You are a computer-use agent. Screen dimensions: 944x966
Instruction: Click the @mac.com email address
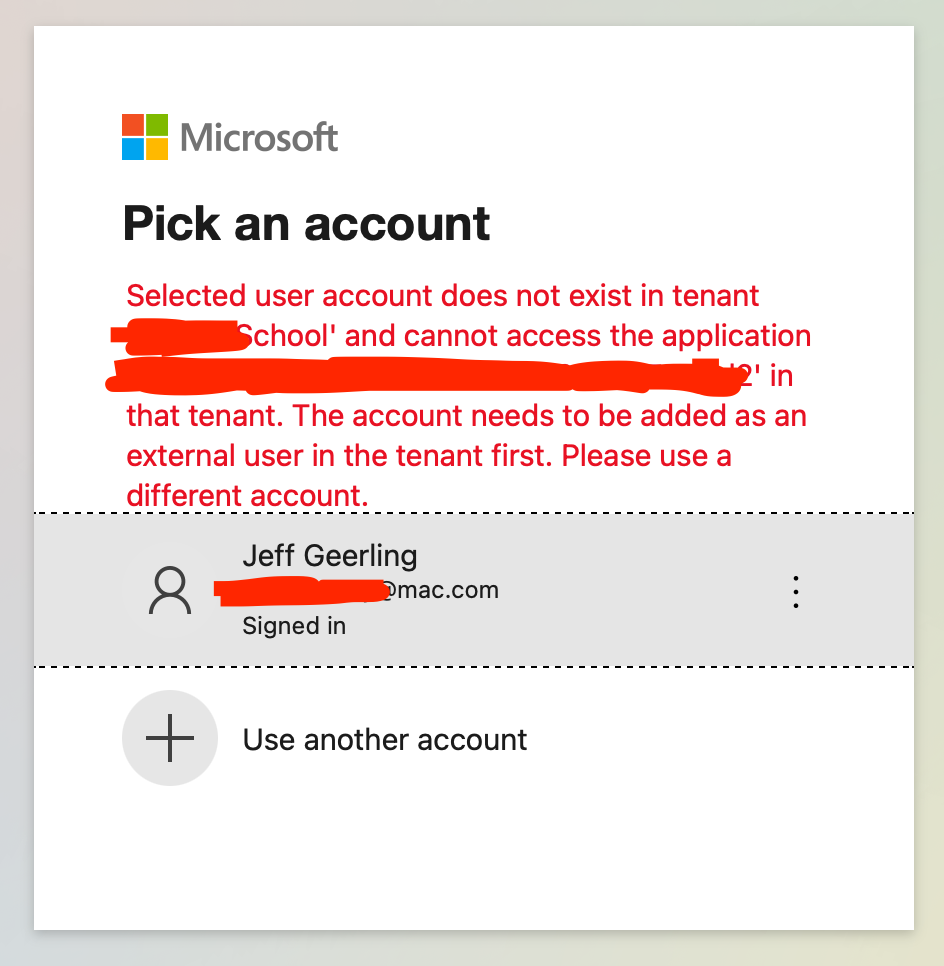click(x=357, y=590)
